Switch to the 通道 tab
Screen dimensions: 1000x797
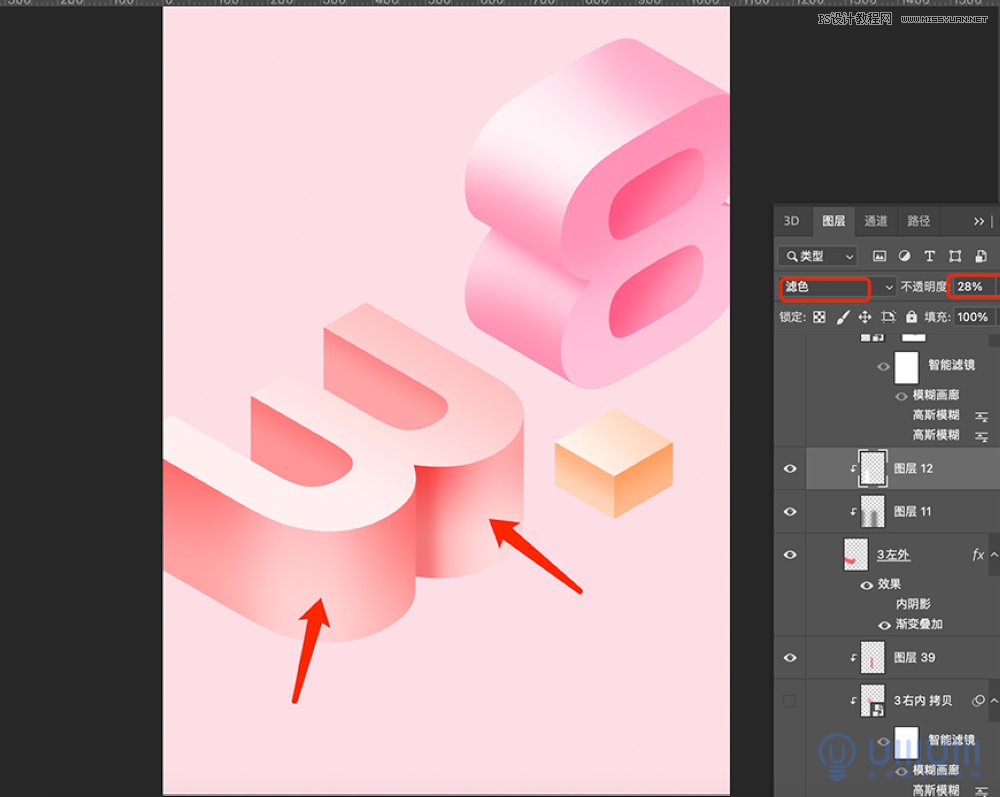[x=876, y=221]
